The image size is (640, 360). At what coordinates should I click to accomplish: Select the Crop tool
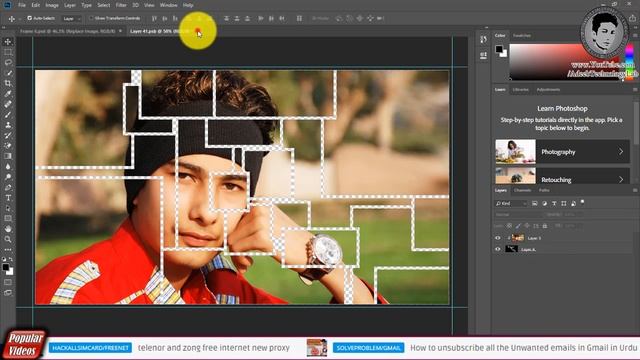pyautogui.click(x=8, y=83)
